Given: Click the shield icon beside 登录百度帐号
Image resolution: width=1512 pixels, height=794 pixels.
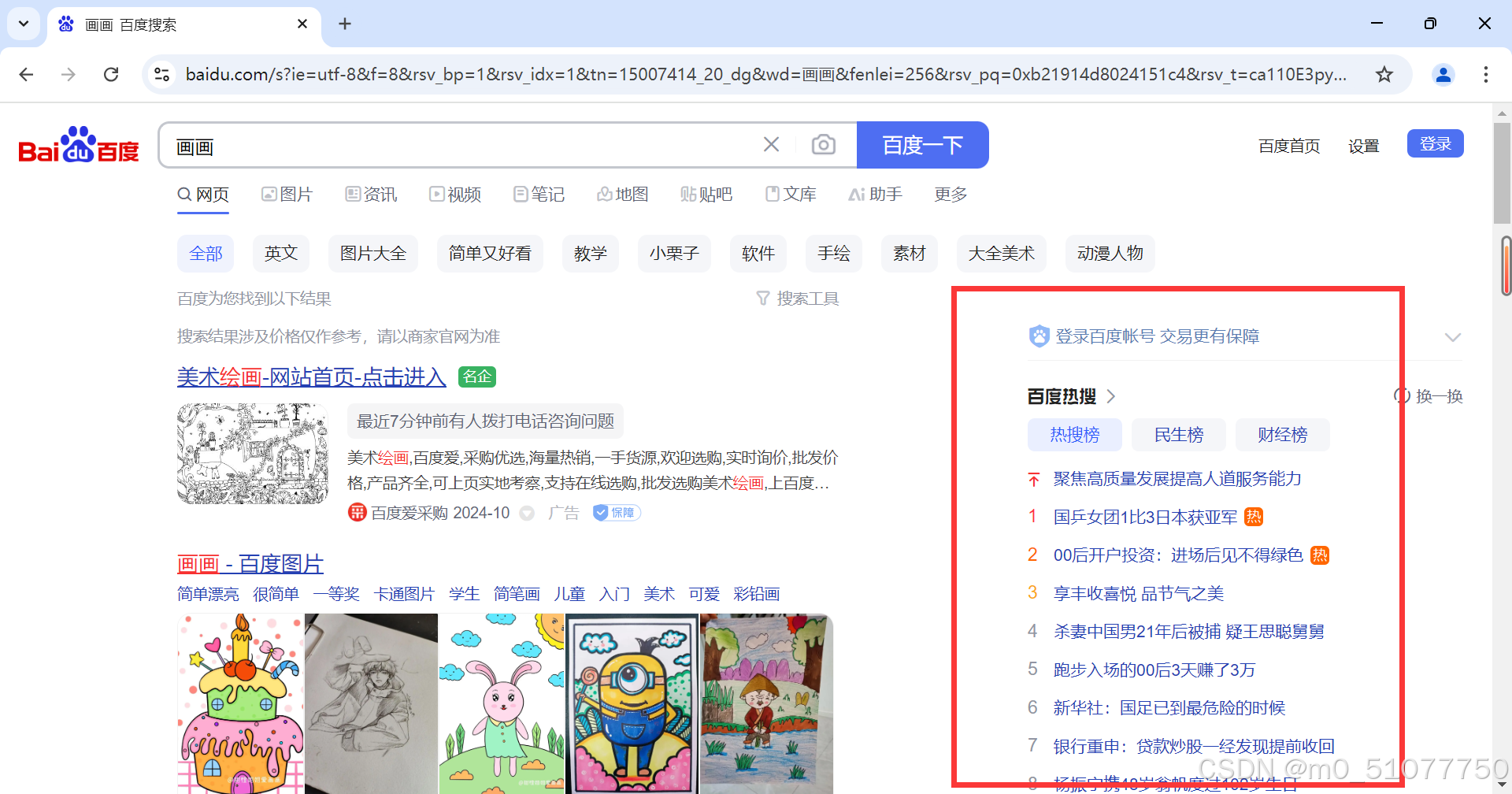Looking at the screenshot, I should (1039, 336).
